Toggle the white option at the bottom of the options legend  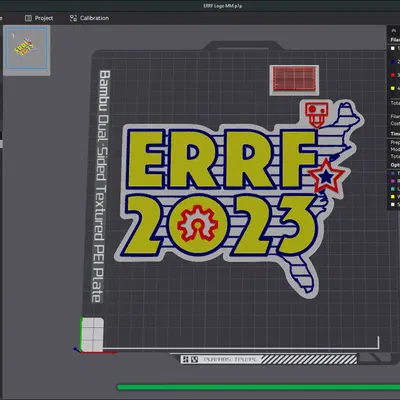point(393,204)
